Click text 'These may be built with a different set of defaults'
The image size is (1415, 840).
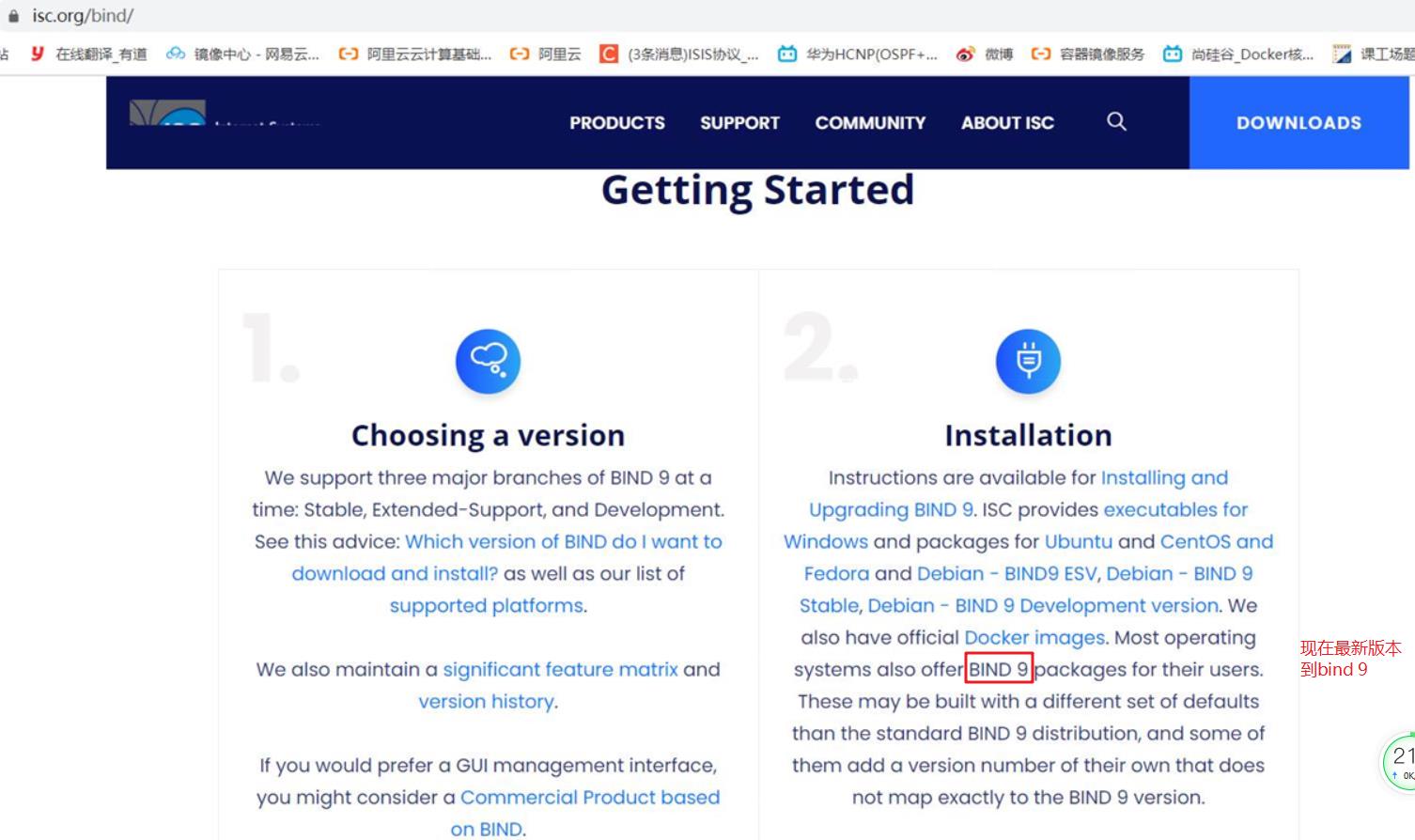pyautogui.click(x=1028, y=701)
